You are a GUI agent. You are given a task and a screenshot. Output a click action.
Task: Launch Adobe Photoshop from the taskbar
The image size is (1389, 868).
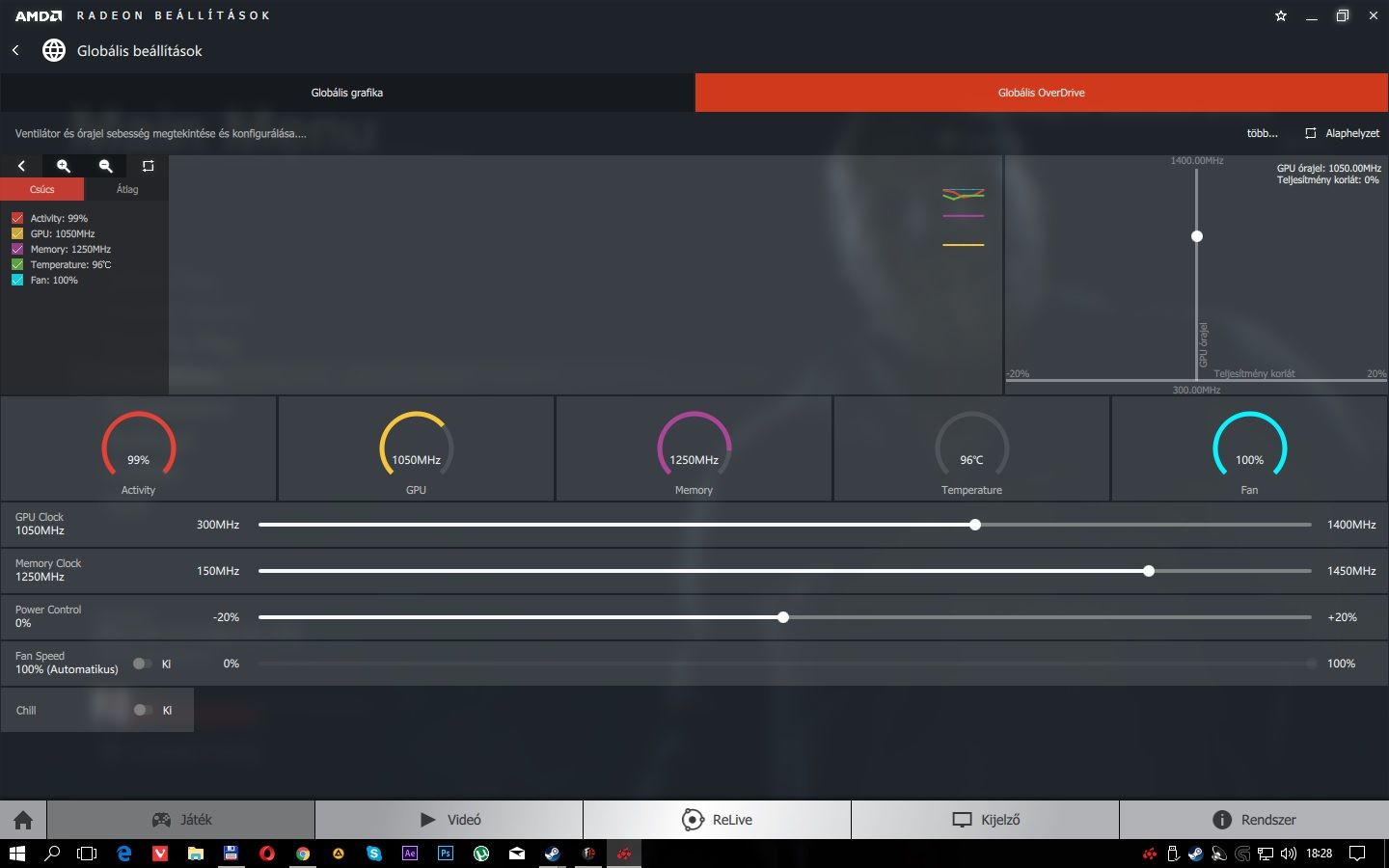pyautogui.click(x=446, y=854)
